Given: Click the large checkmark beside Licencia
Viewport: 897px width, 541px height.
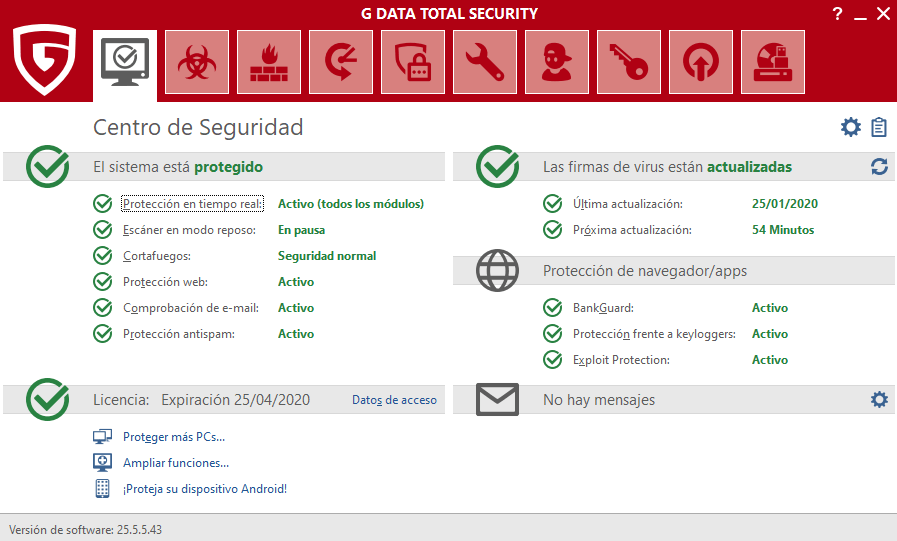Looking at the screenshot, I should [x=47, y=399].
